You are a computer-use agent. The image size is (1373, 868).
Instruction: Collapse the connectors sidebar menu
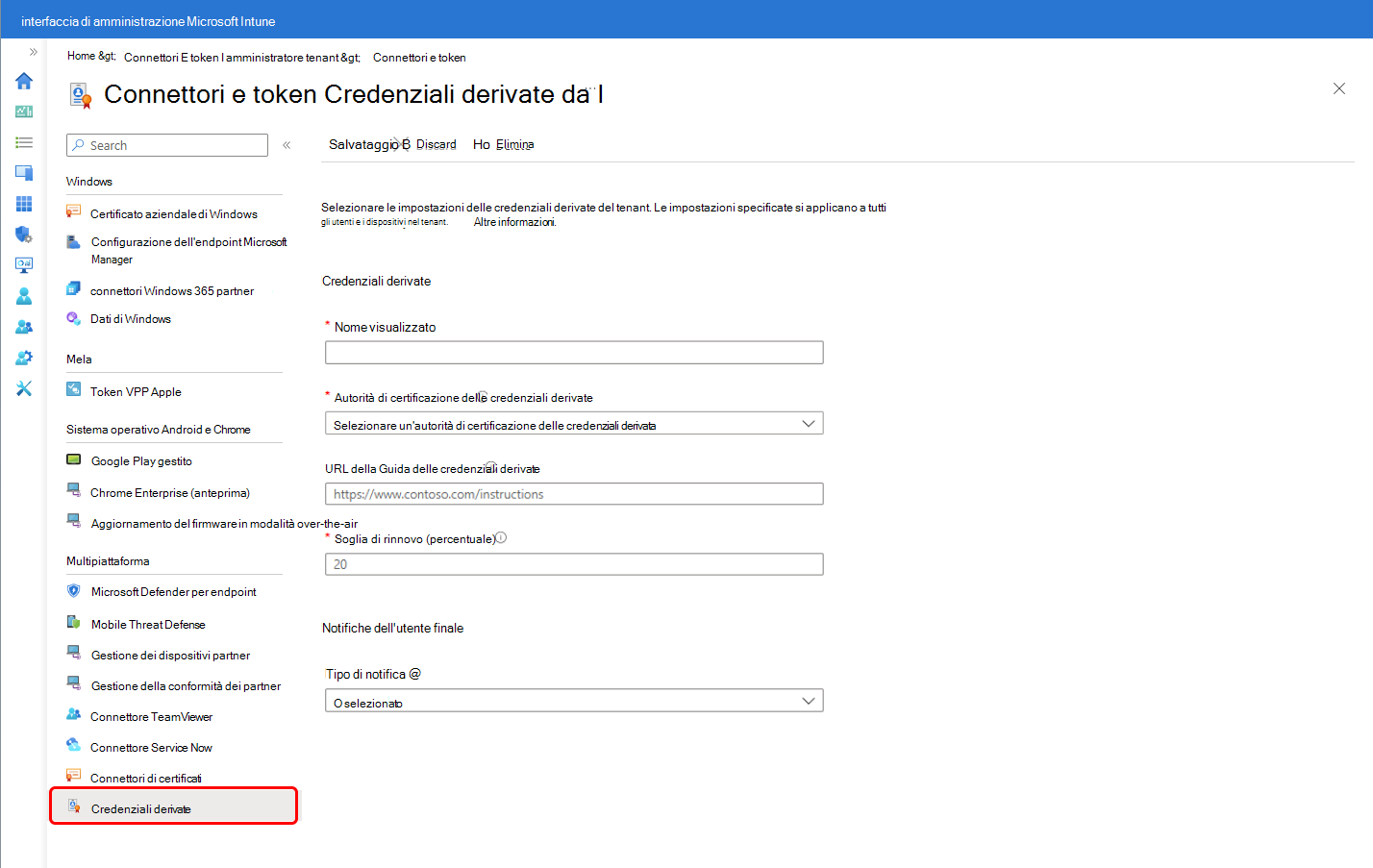287,145
